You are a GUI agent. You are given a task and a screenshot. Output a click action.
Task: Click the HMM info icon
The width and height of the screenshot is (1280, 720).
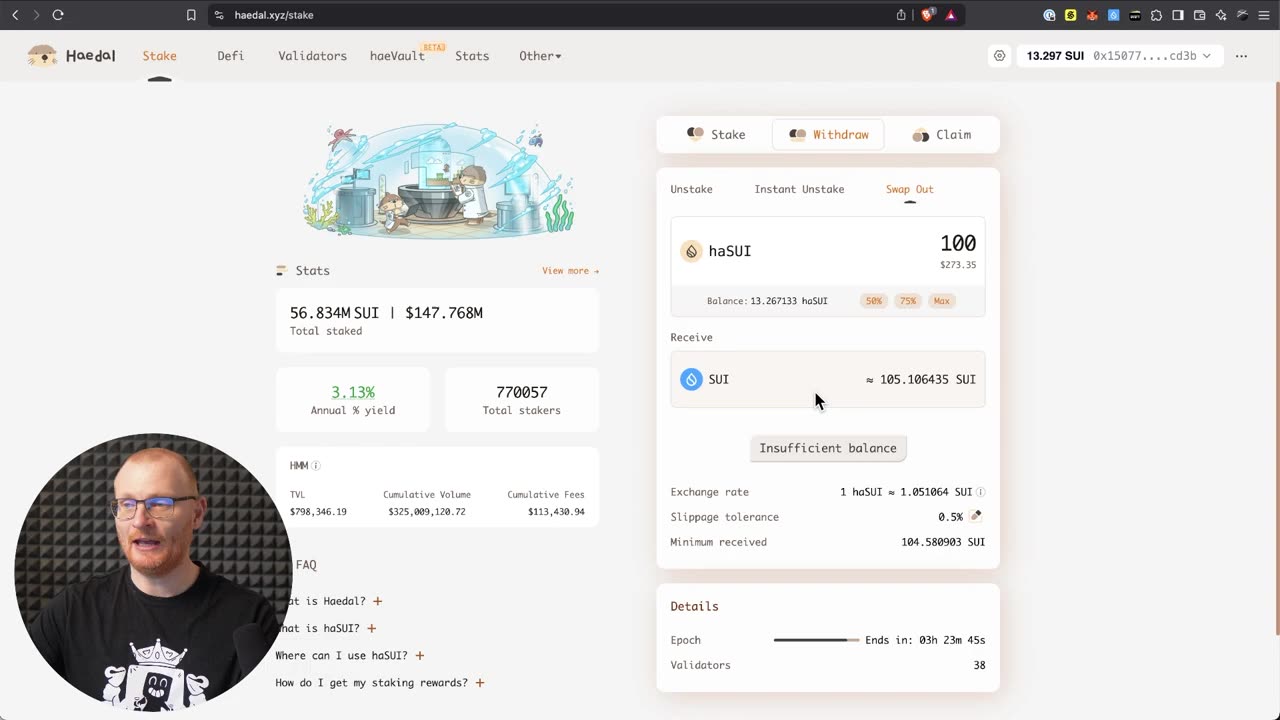(316, 466)
